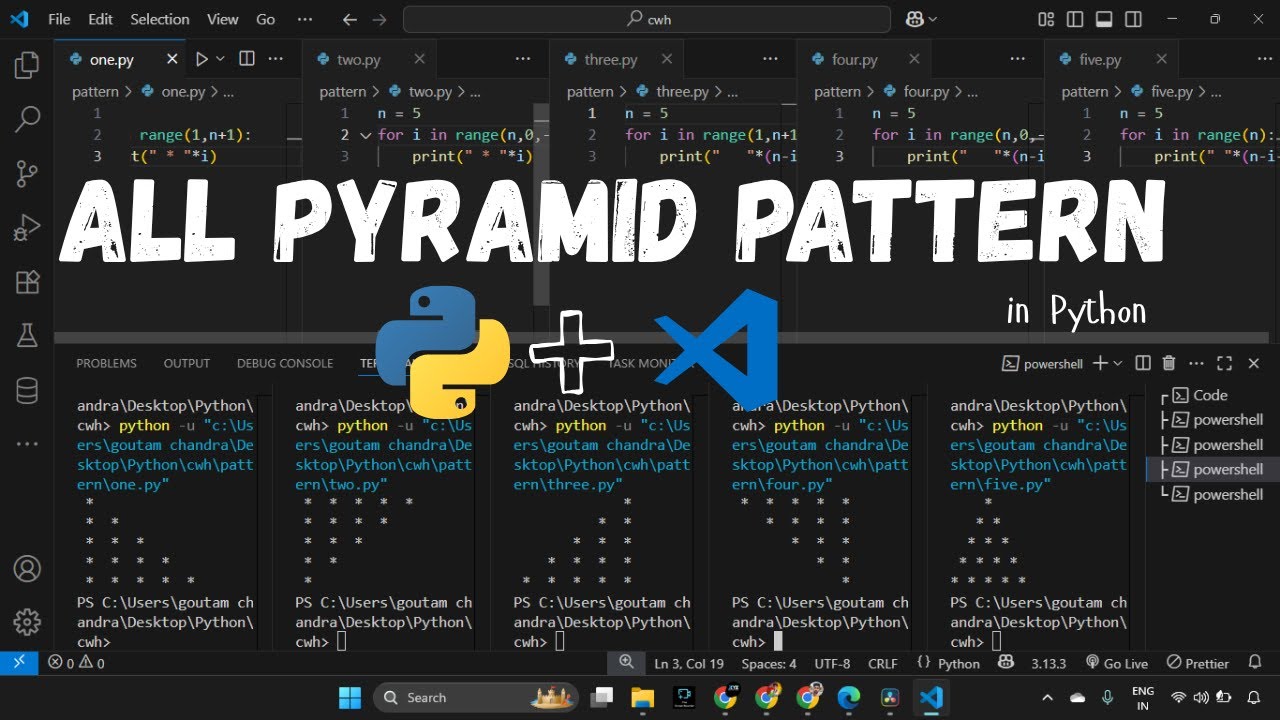The height and width of the screenshot is (720, 1280).
Task: Open the Accounts menu icon
Action: (x=27, y=569)
